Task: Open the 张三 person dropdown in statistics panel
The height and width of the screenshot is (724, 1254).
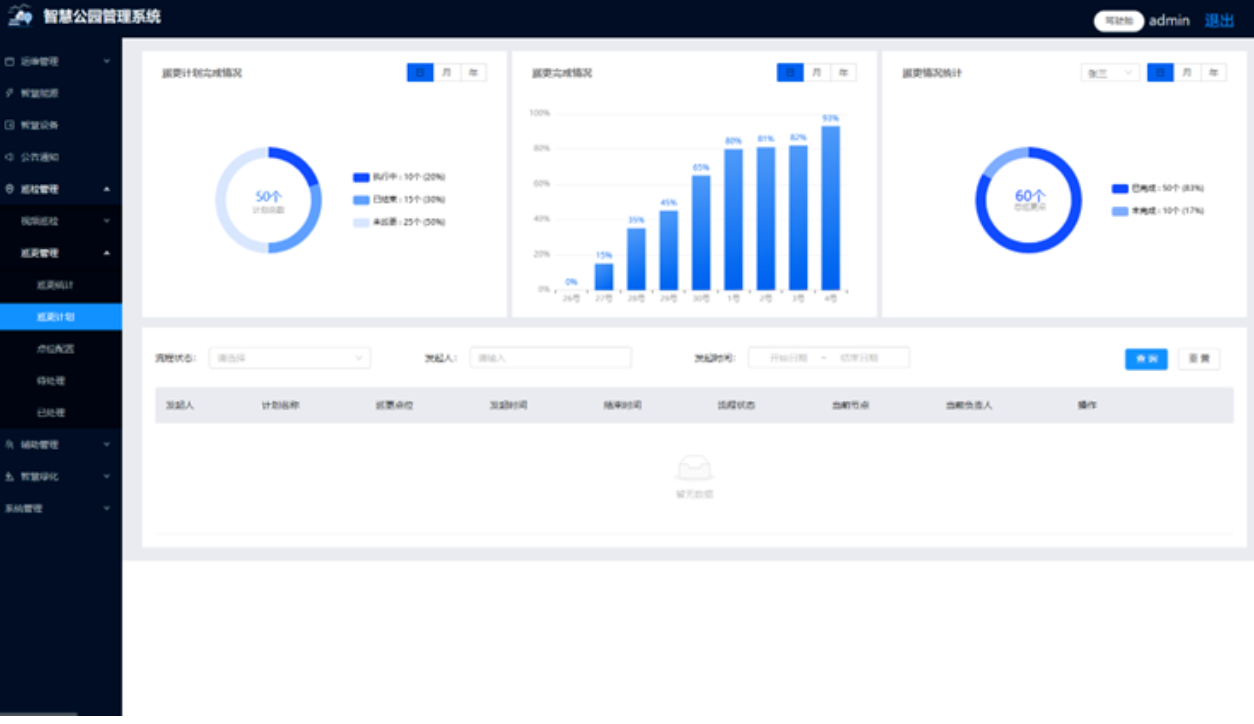Action: pos(1109,73)
